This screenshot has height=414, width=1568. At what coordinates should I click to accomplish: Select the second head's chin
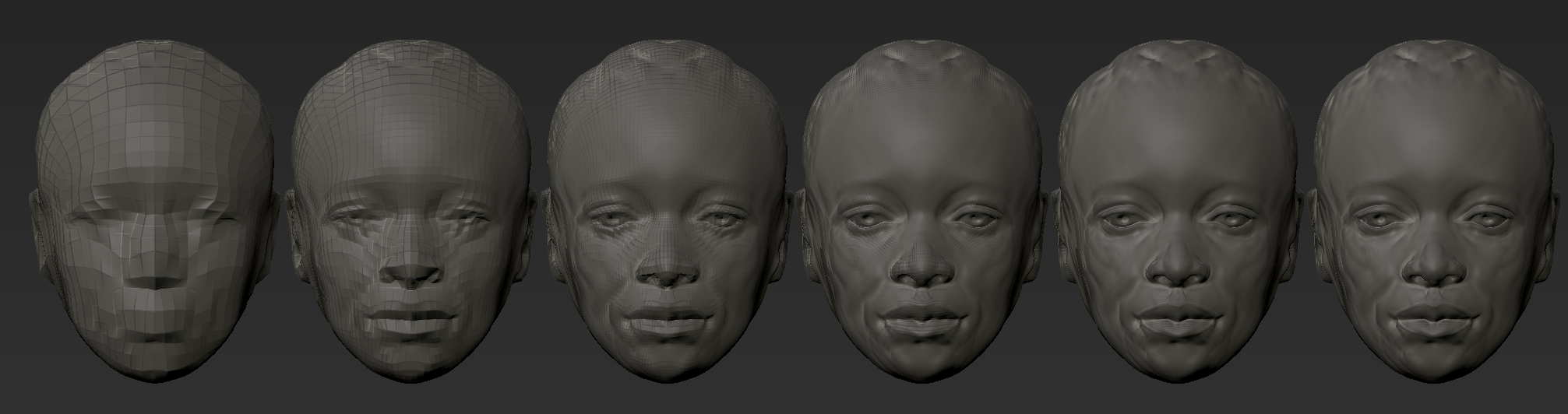410,358
